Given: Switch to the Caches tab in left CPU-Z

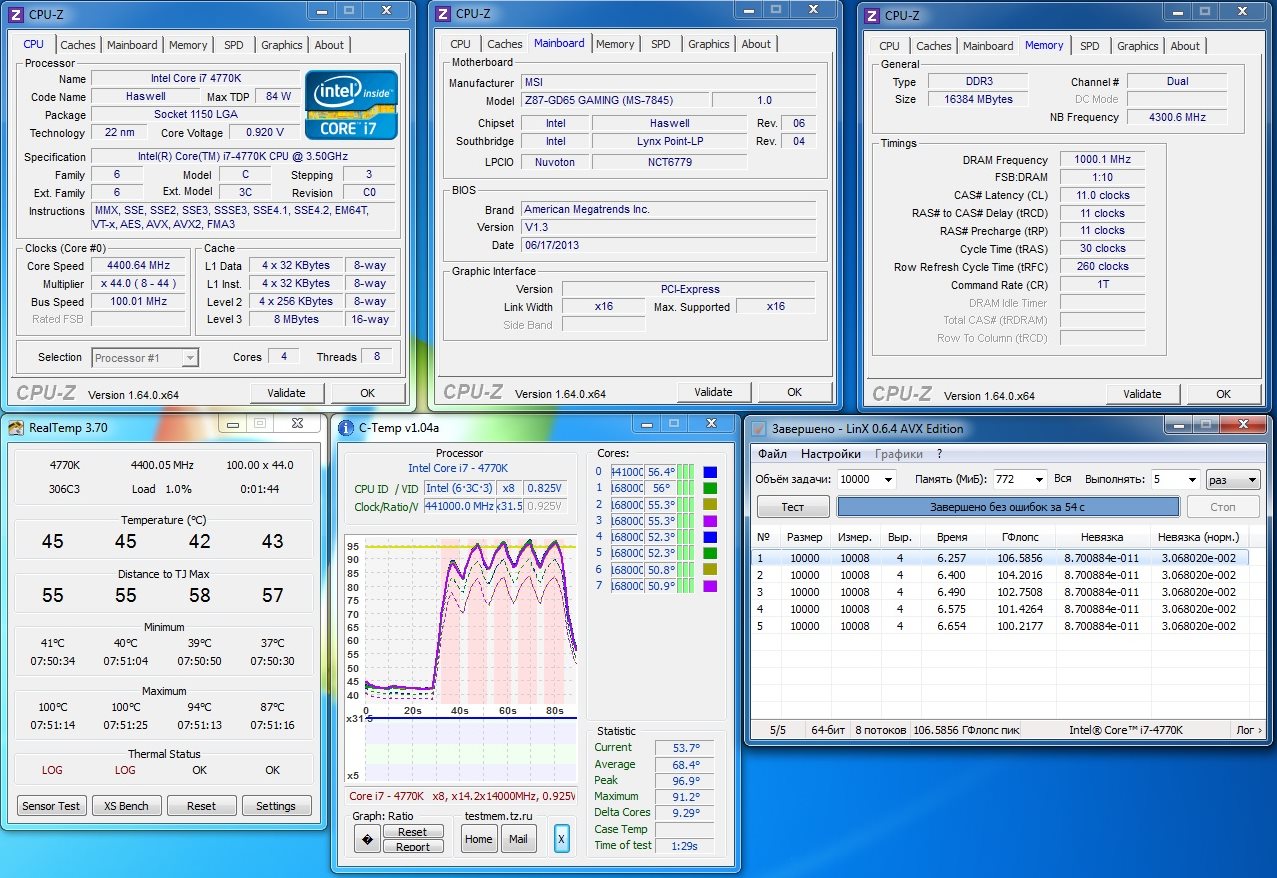Looking at the screenshot, I should point(78,45).
